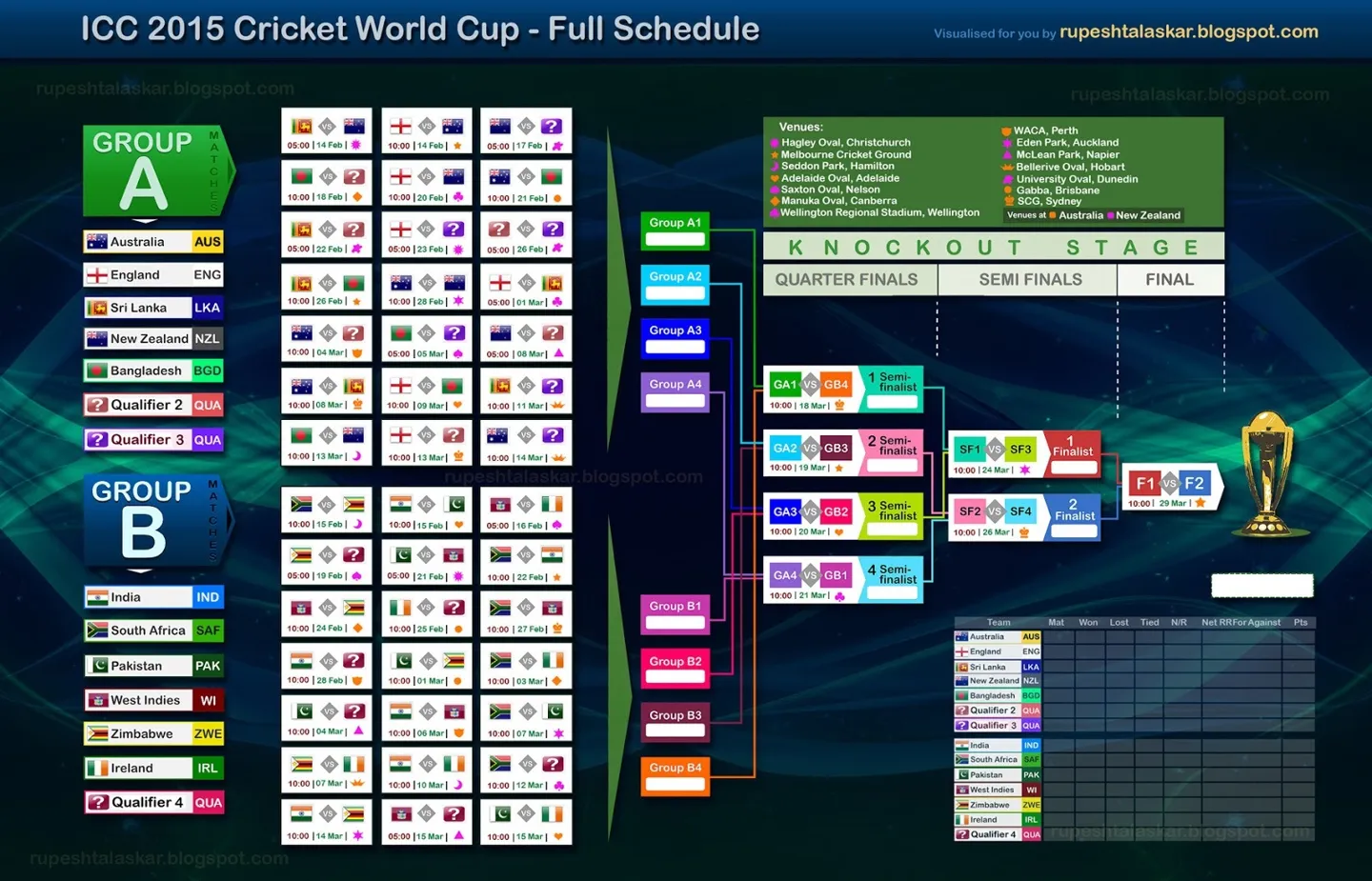Image resolution: width=1372 pixels, height=881 pixels.
Task: Click the South Africa flag next to SAF badge
Action: [97, 631]
